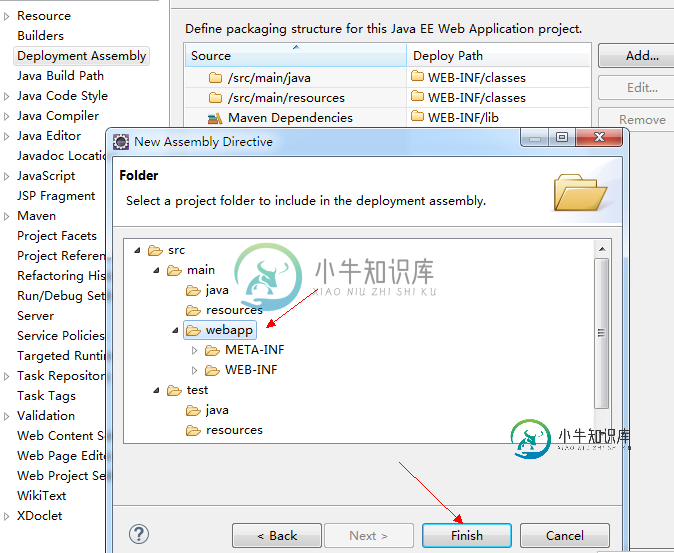Click the help question mark icon
Image resolution: width=674 pixels, height=553 pixels.
139,535
